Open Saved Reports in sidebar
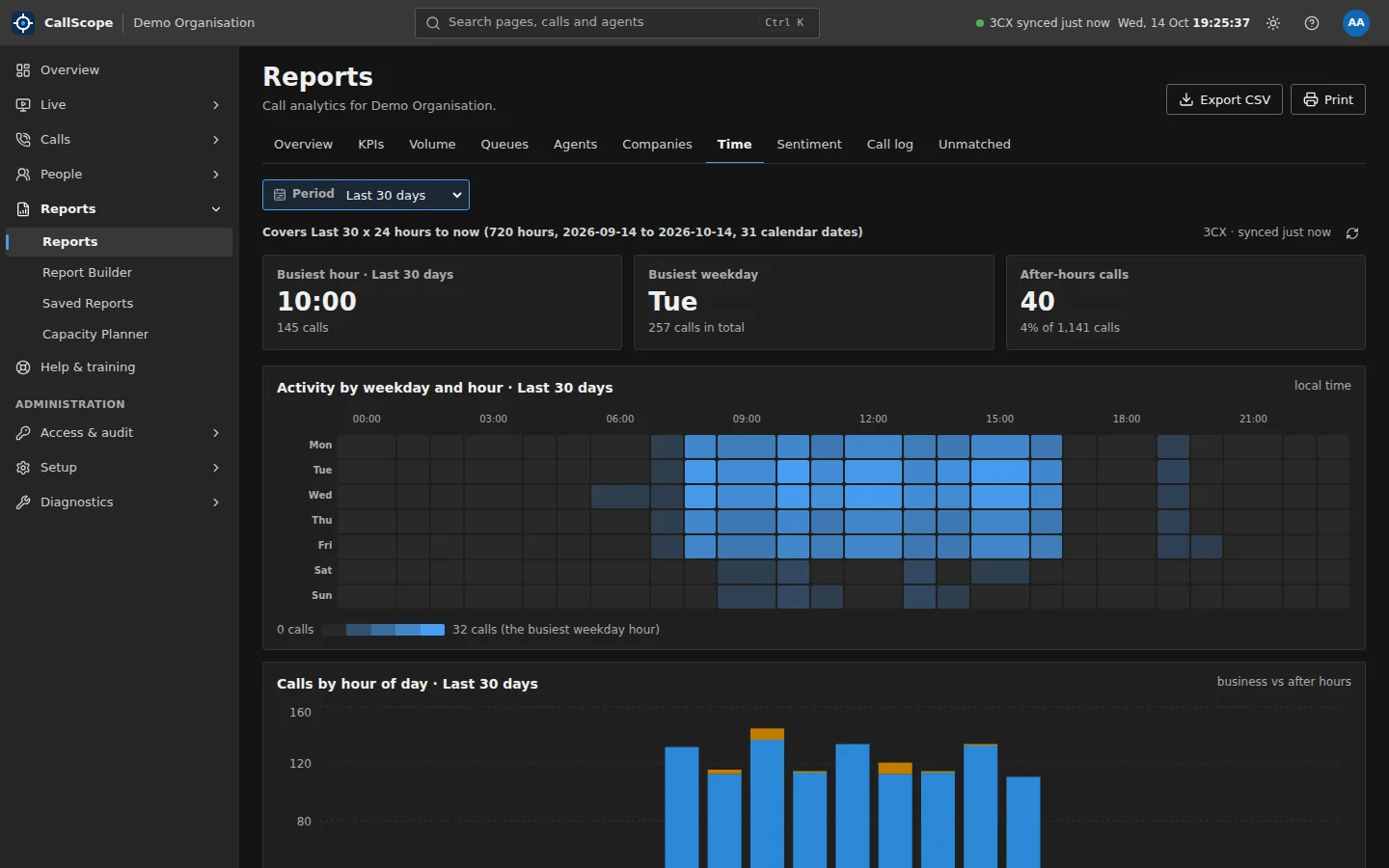Screen dimensions: 1389x868 pos(119,304)
